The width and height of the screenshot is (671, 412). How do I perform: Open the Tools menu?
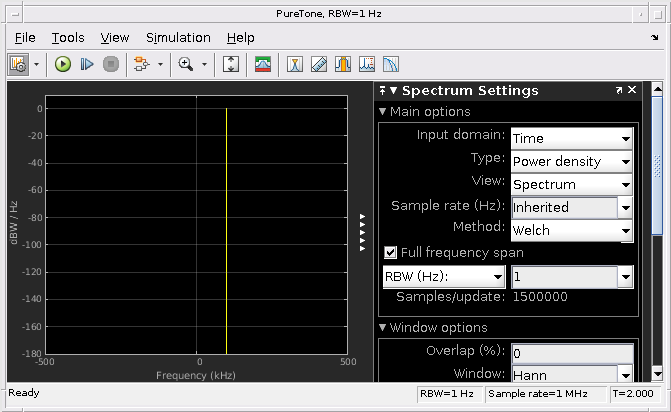click(x=68, y=37)
